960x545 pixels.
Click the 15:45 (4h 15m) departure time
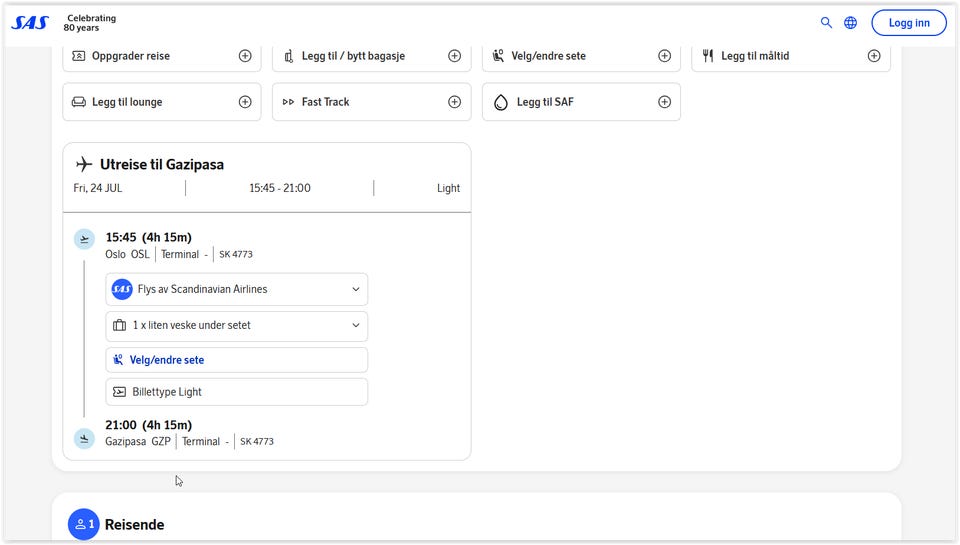(x=149, y=237)
